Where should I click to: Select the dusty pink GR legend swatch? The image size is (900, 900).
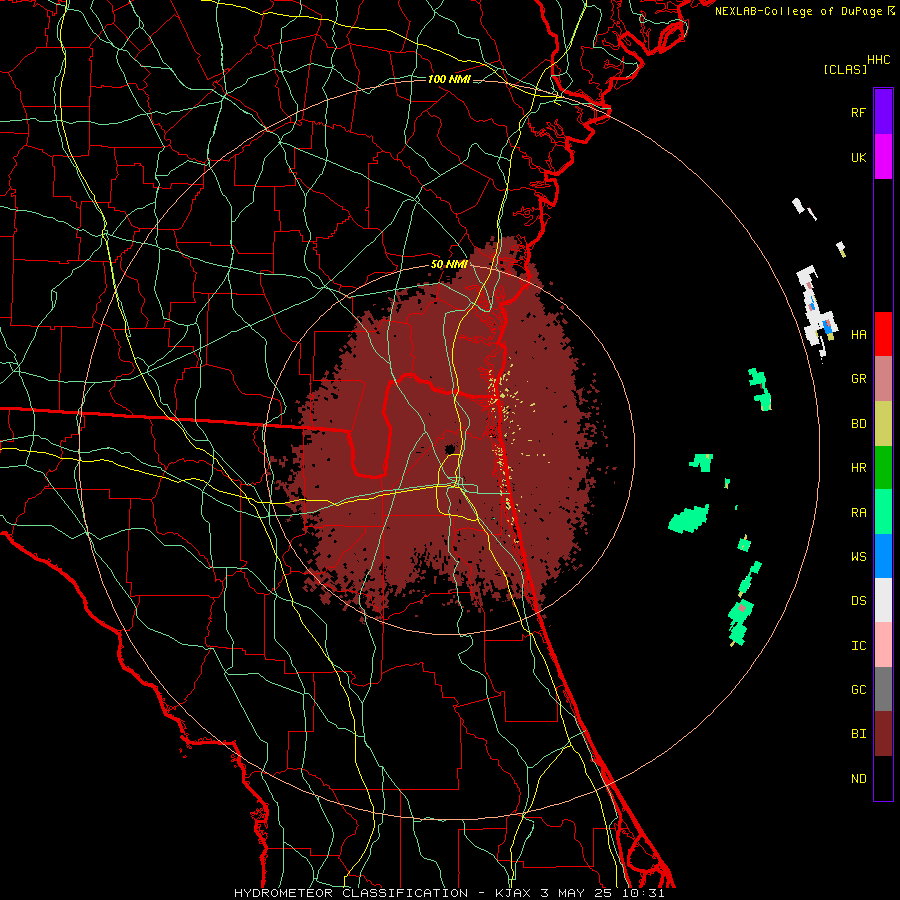(883, 378)
